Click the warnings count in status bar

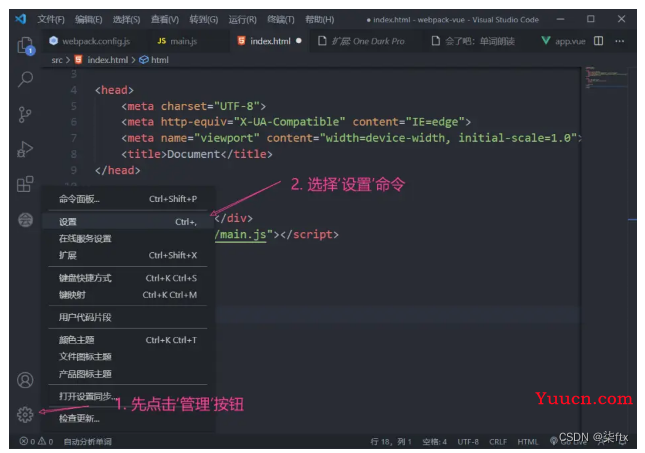pos(45,441)
